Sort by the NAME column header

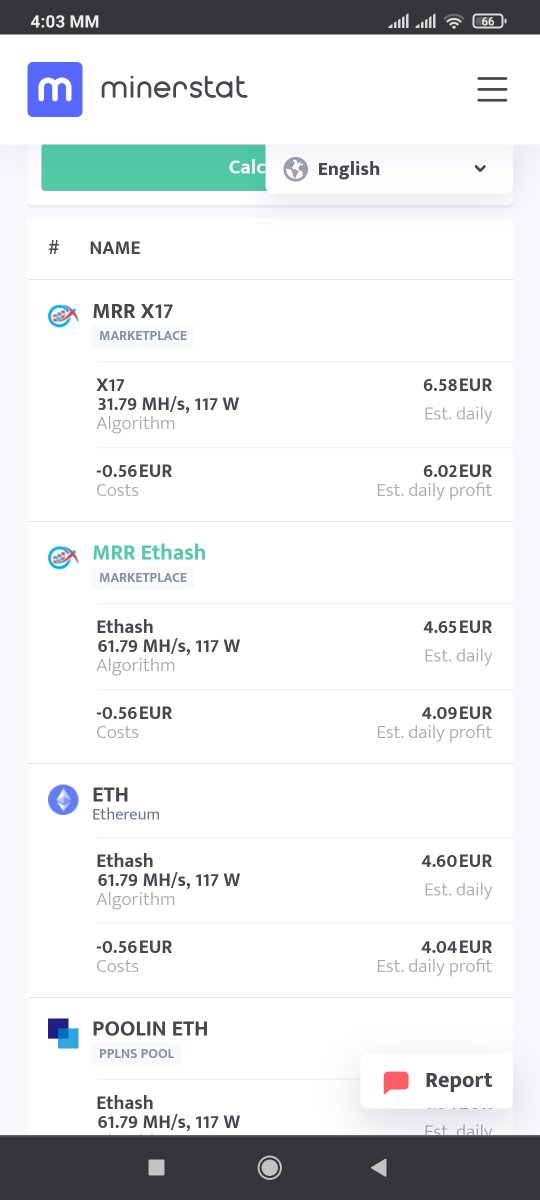[x=115, y=248]
